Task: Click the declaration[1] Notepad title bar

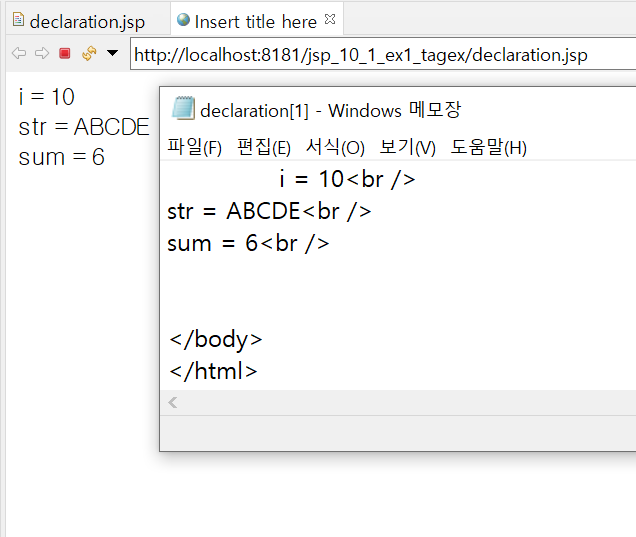Action: click(398, 110)
